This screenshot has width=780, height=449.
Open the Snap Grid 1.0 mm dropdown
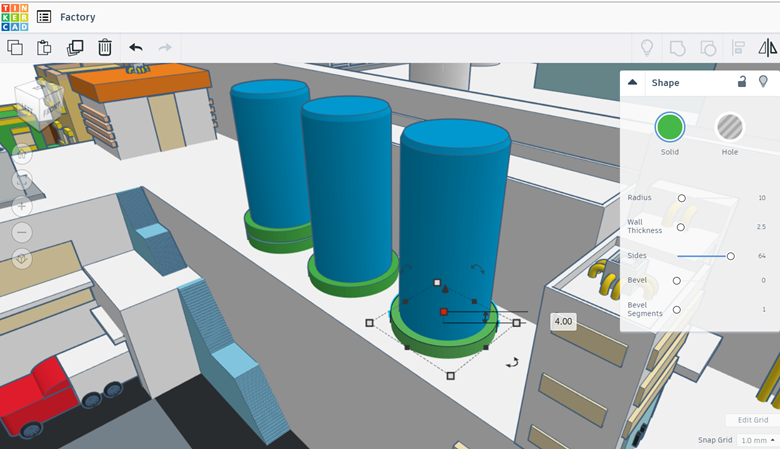click(x=758, y=440)
